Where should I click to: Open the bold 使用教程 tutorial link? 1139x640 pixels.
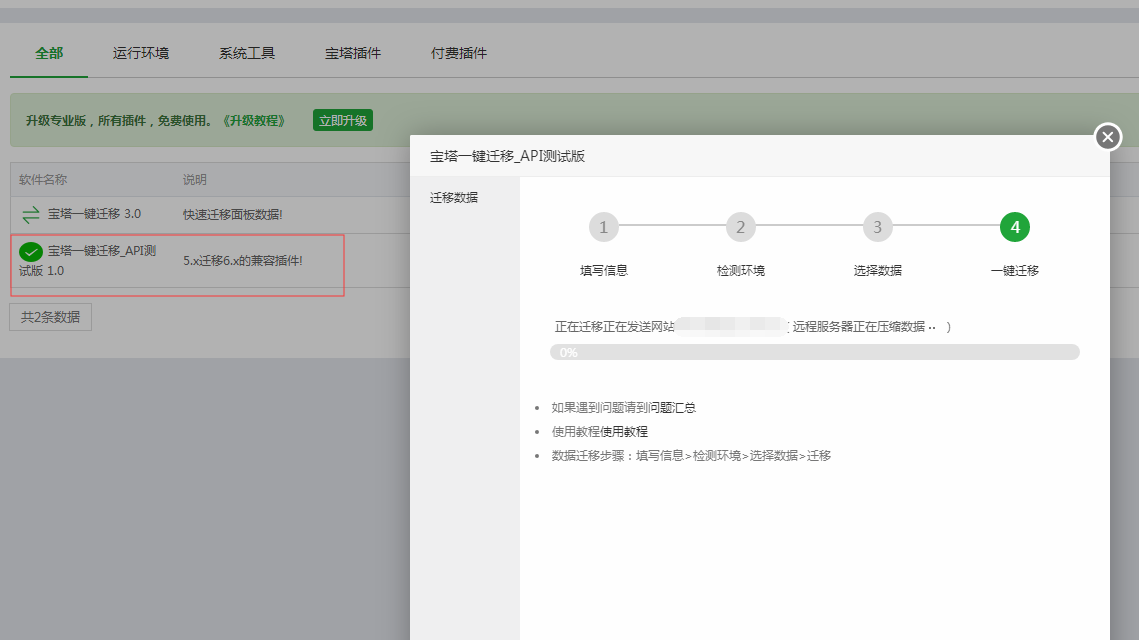click(x=624, y=432)
